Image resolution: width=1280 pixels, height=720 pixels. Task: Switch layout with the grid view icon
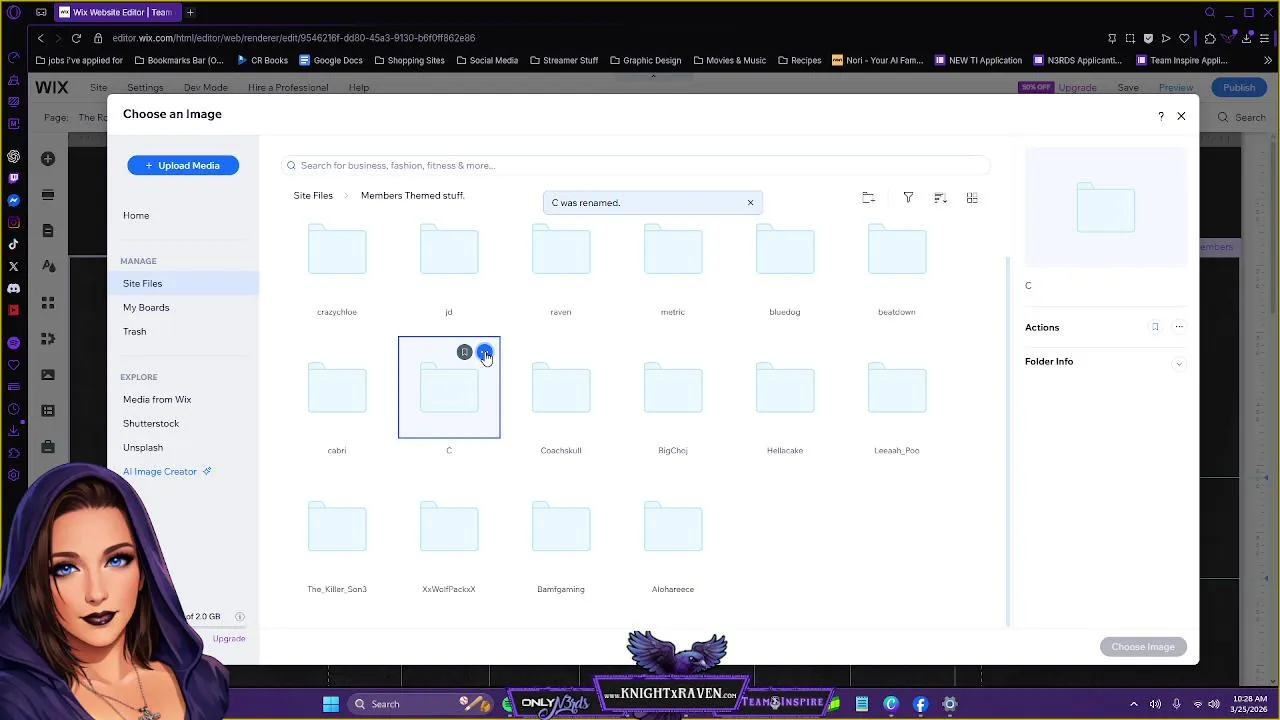(x=972, y=198)
